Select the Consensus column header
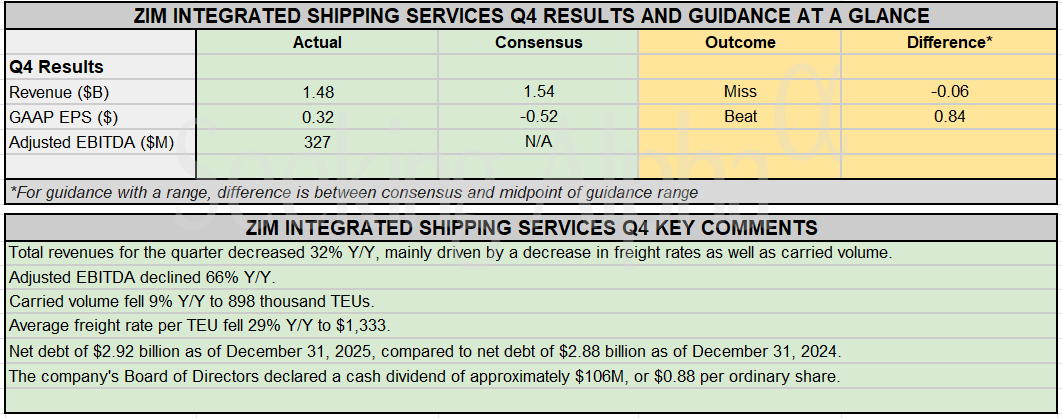This screenshot has height=418, width=1062. coord(538,42)
